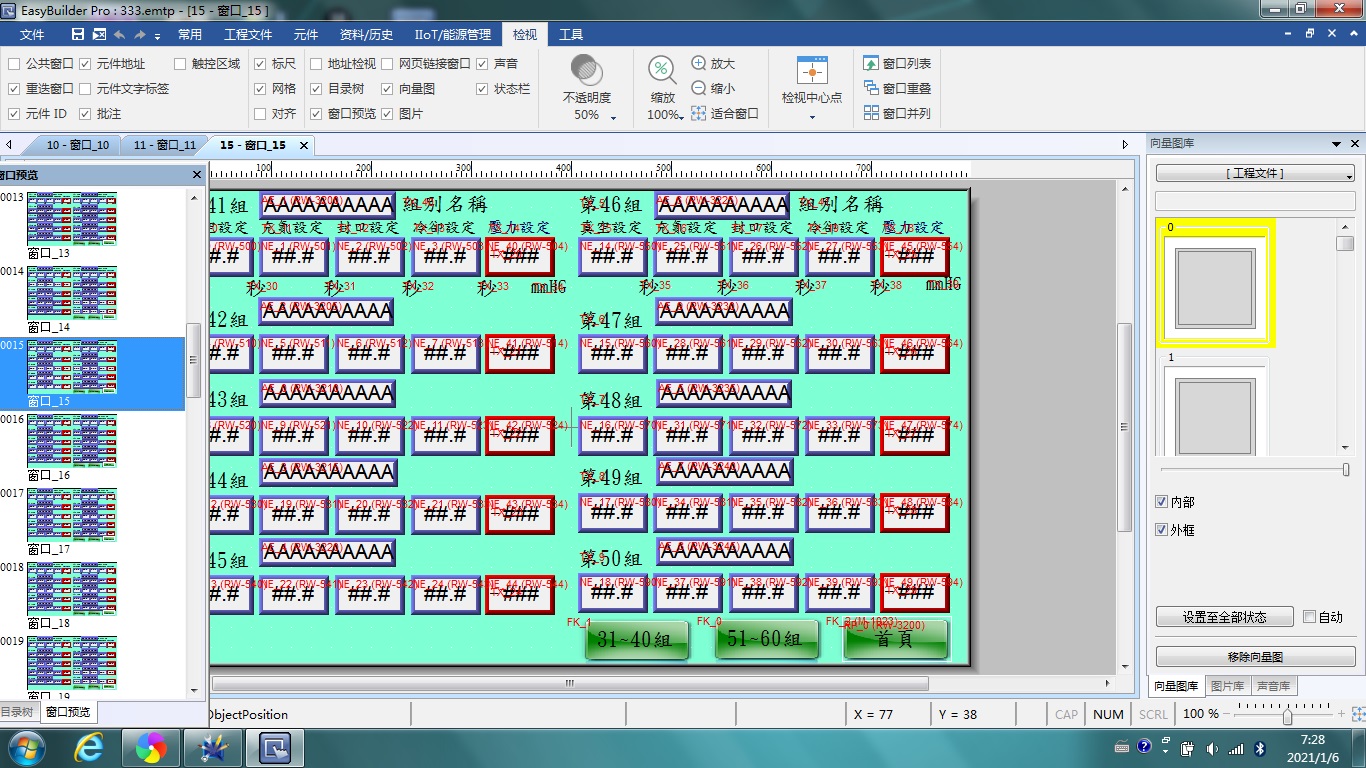
Task: Click the zoom in (放大) icon
Action: click(699, 63)
